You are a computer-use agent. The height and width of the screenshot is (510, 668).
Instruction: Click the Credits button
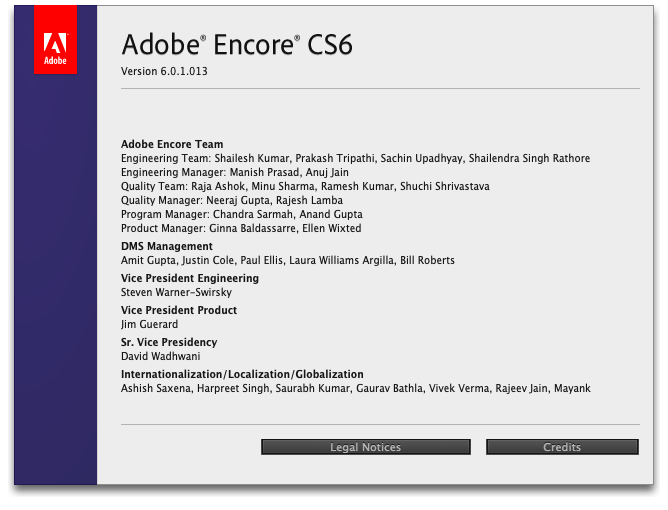pyautogui.click(x=562, y=447)
